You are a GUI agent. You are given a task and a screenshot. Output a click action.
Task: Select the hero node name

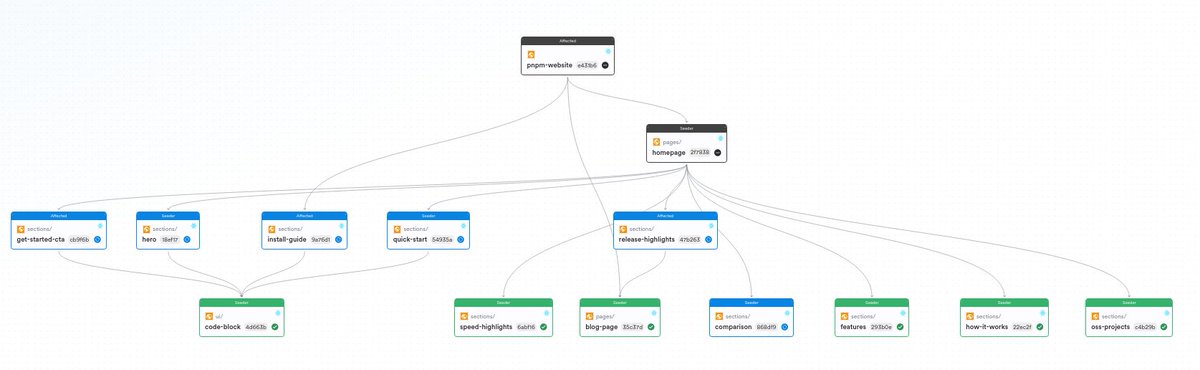[149, 240]
